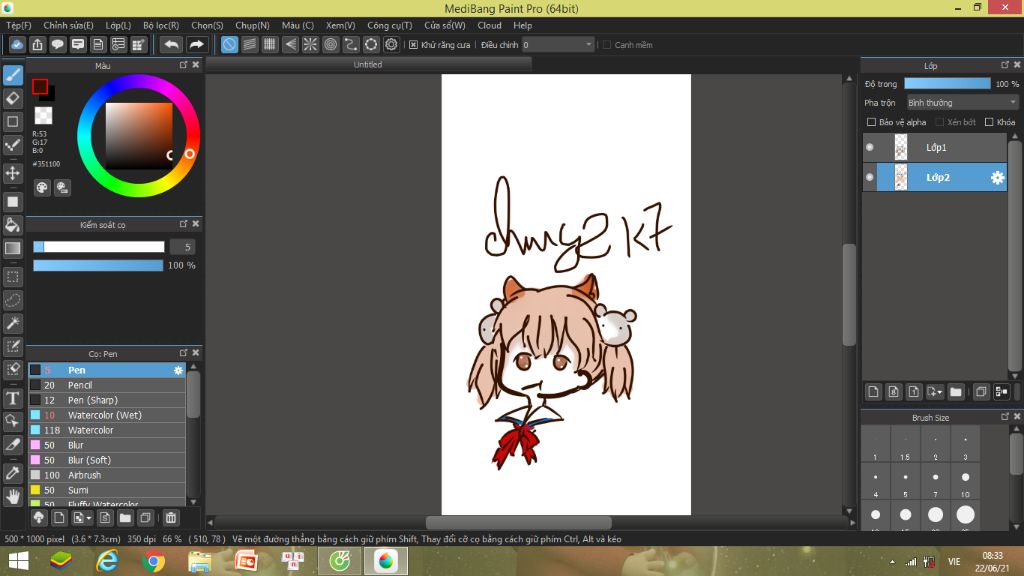Open the Bộ lọc(R) menu
Viewport: 1024px width, 576px height.
pyautogui.click(x=161, y=25)
